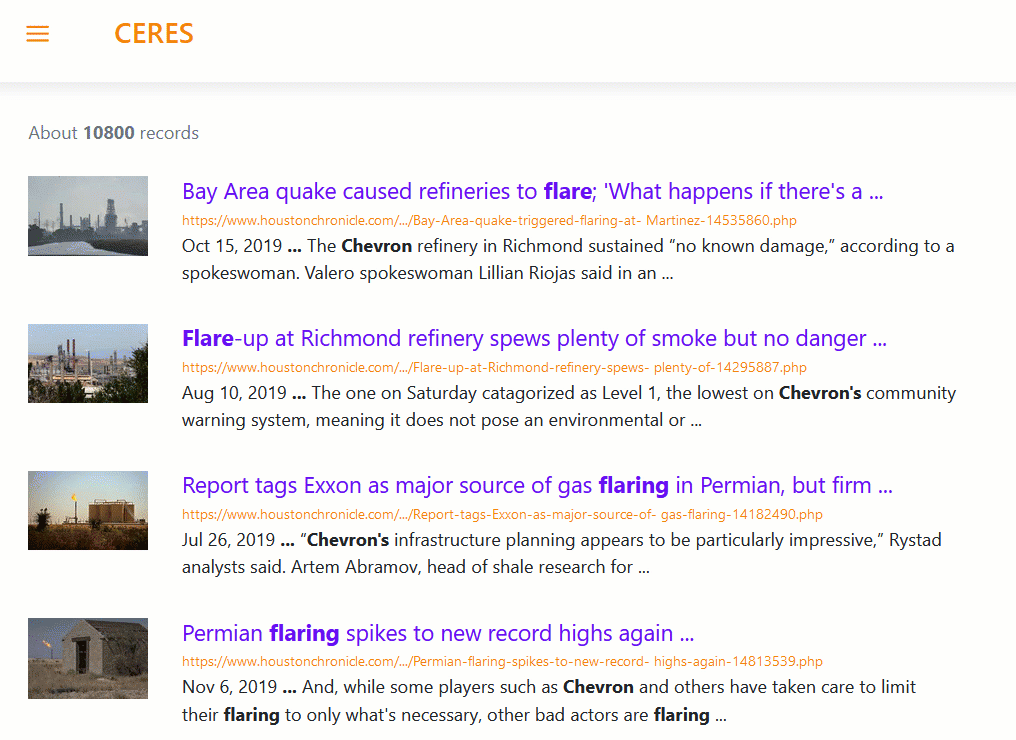Click the 'Rystad analysts said' snippet line

pyautogui.click(x=415, y=567)
